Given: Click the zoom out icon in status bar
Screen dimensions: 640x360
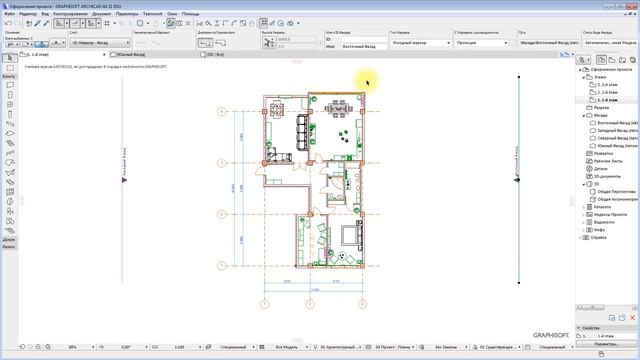Looking at the screenshot, I should click(x=38, y=347).
